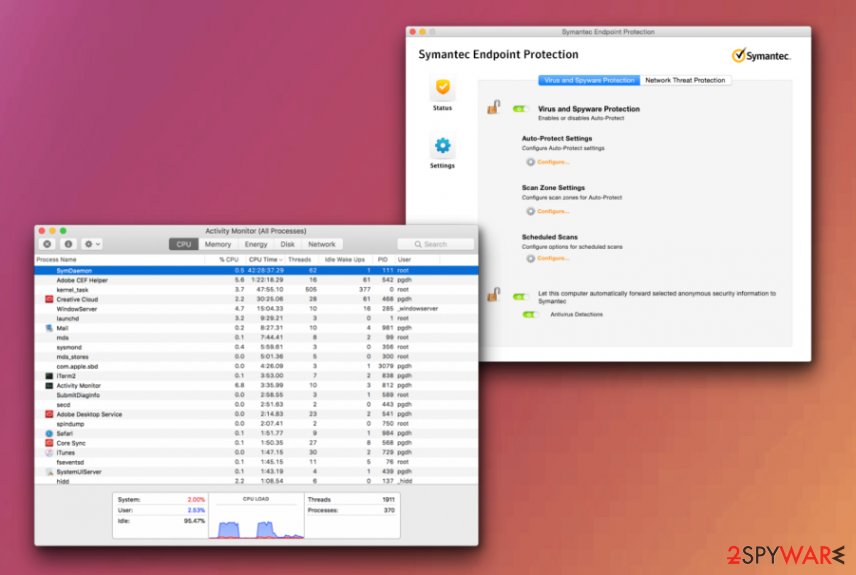Select the com.apple.sbd process row
The height and width of the screenshot is (575, 856).
point(256,366)
